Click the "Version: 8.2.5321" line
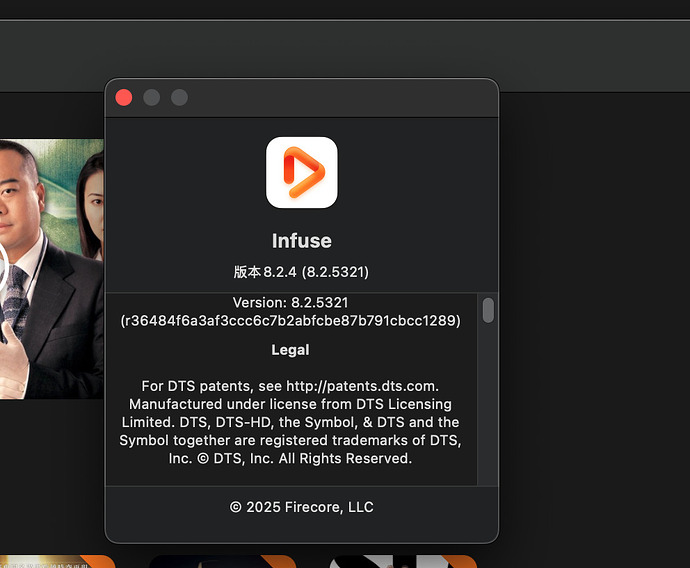The image size is (690, 568). [290, 303]
